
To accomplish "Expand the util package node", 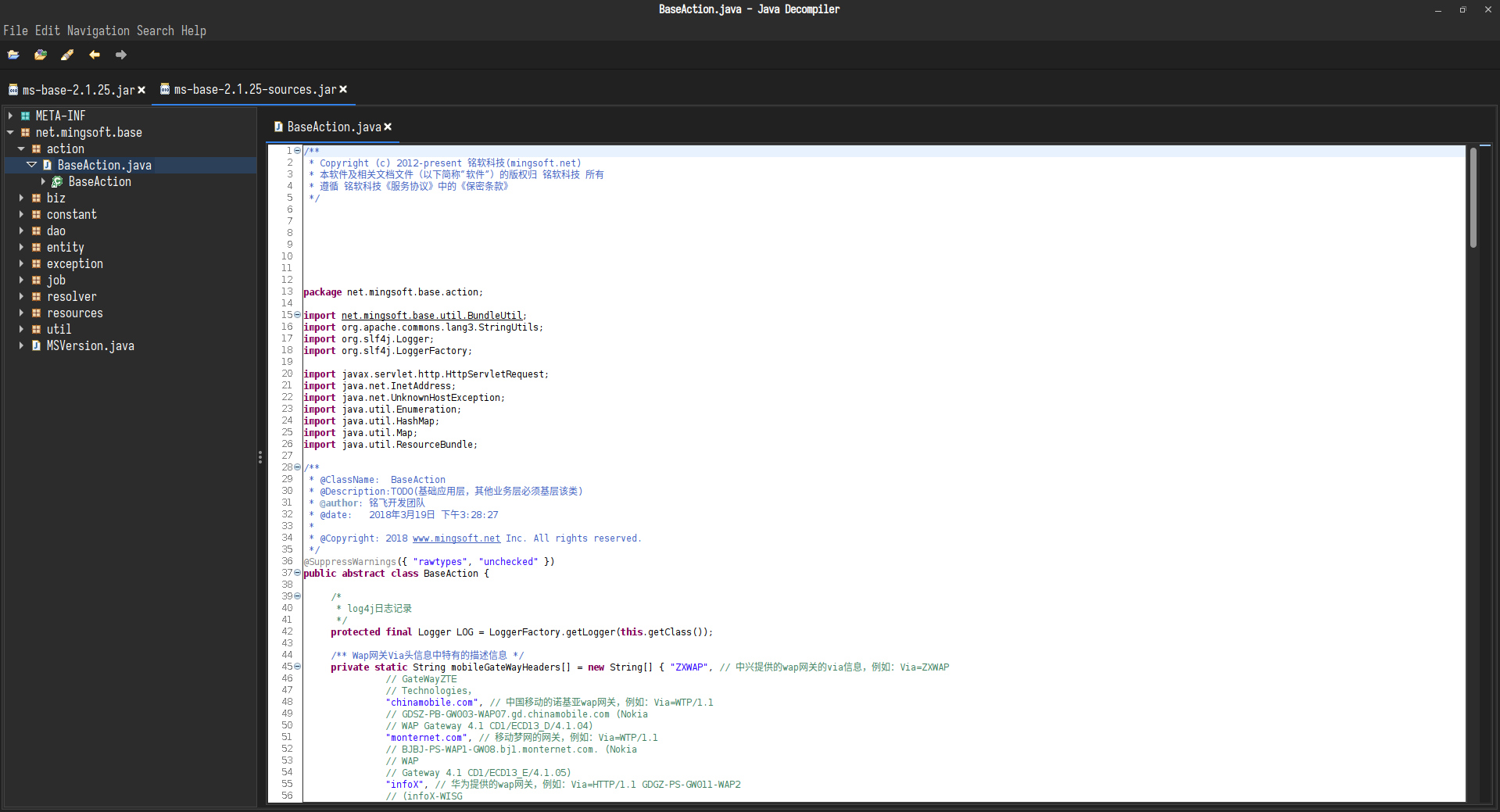I will [21, 329].
